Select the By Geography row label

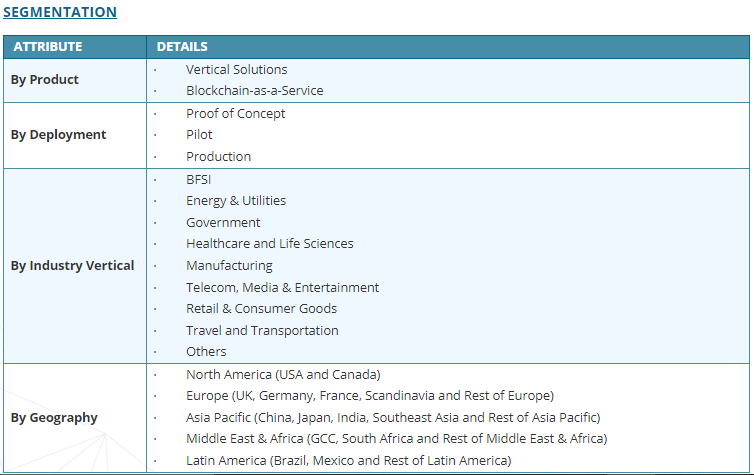54,418
